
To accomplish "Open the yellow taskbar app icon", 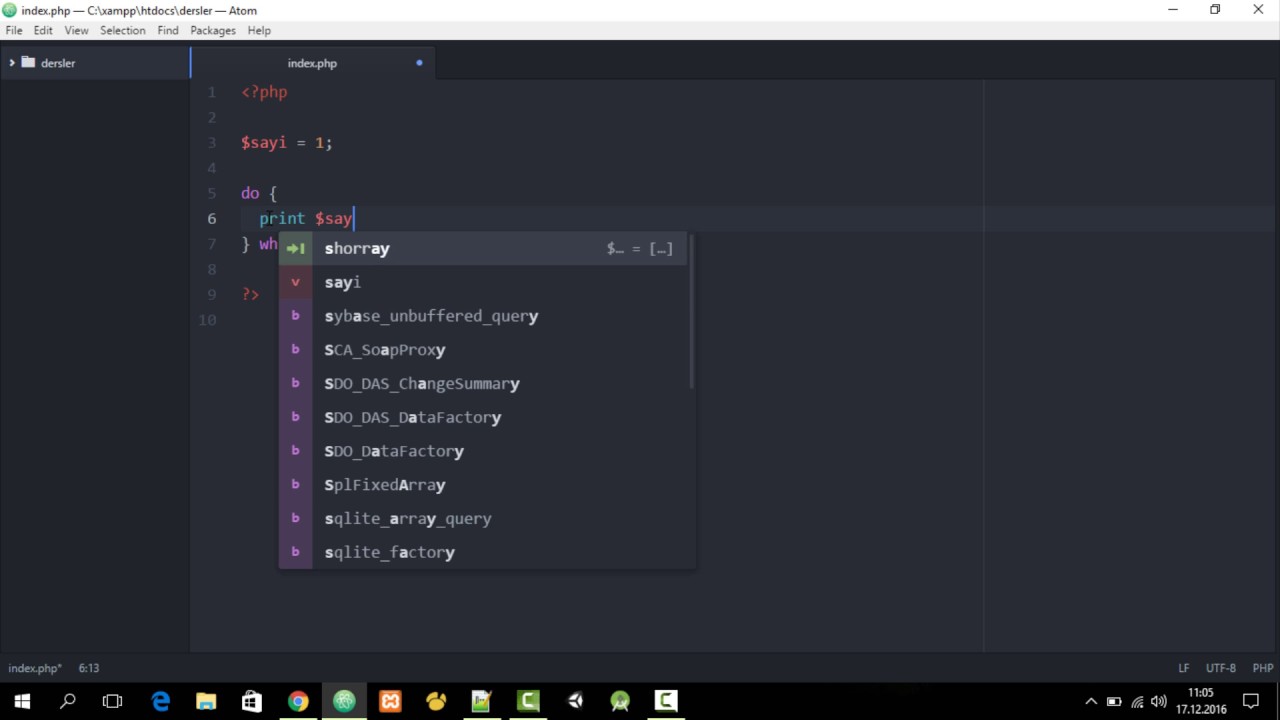I will coord(436,701).
